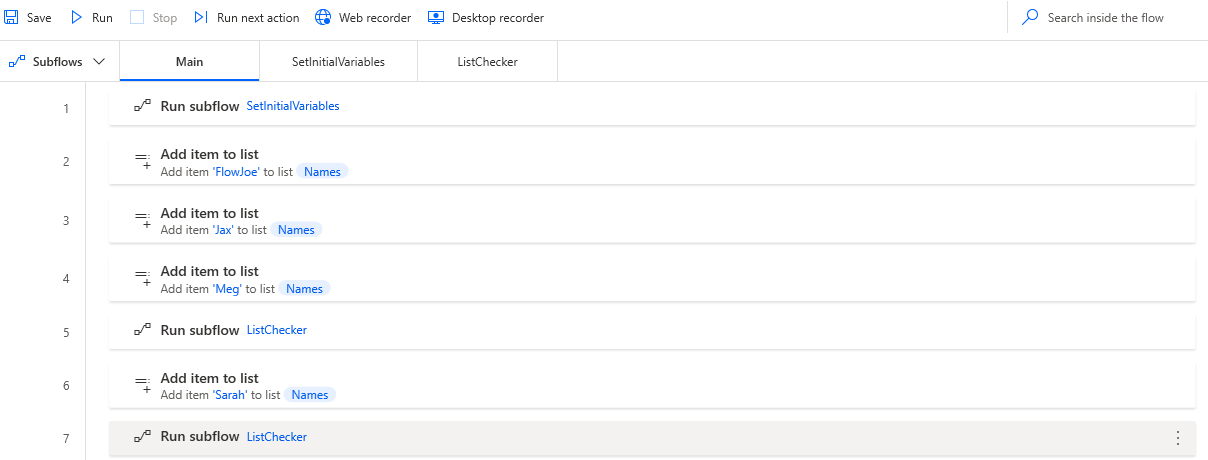
Task: Launch the Desktop recorder monitor icon
Action: [436, 18]
